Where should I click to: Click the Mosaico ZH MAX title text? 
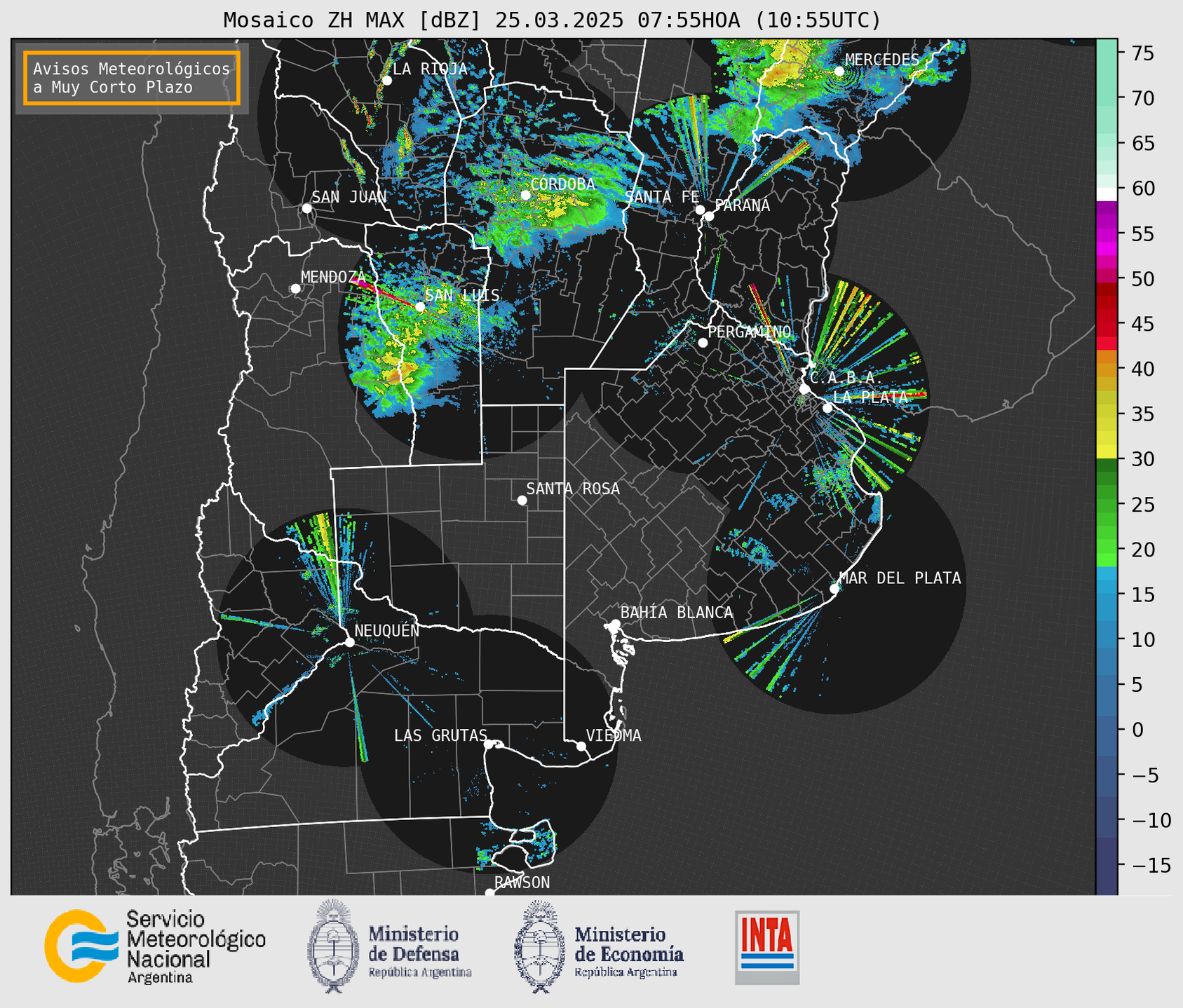tap(552, 20)
